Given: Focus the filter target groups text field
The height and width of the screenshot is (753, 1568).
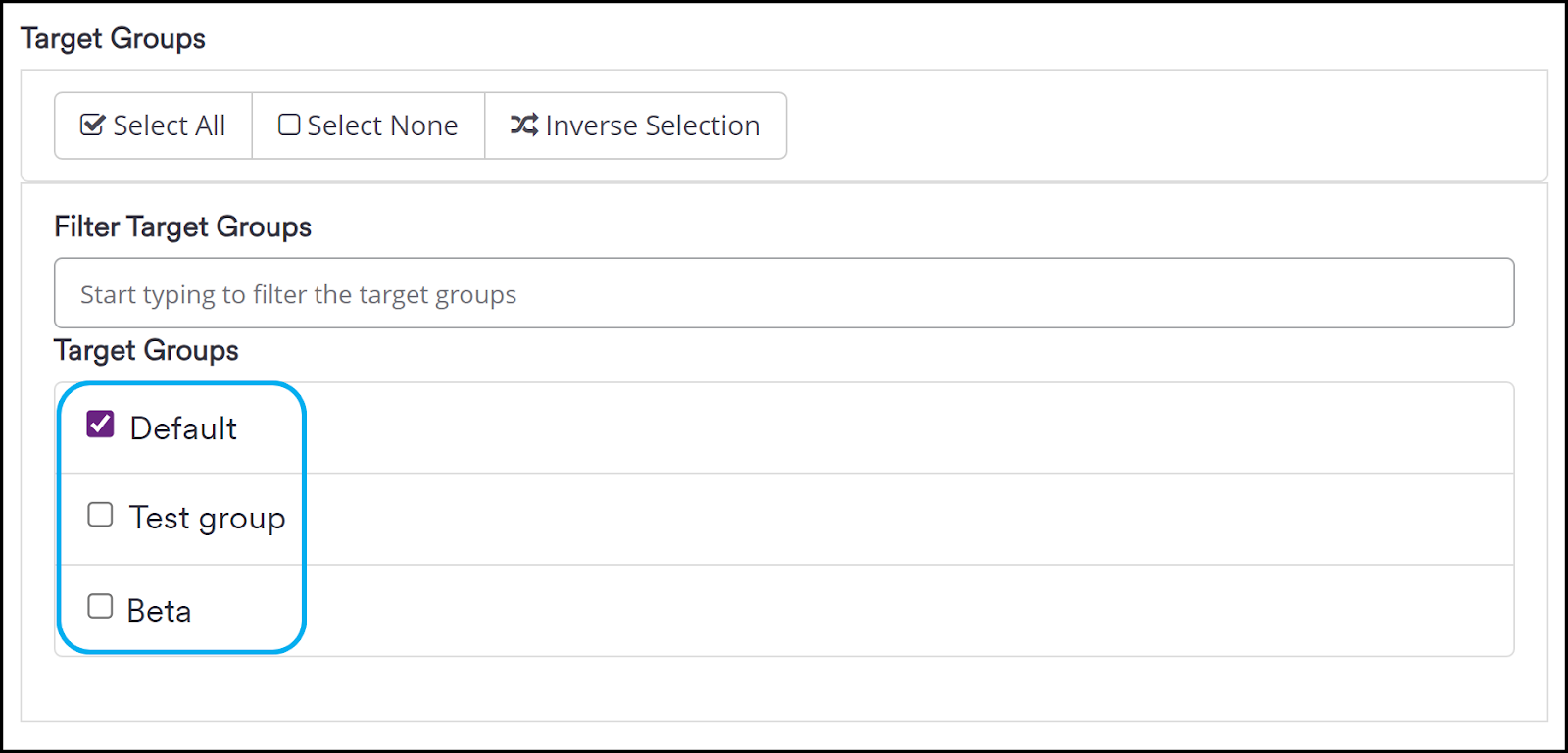Looking at the screenshot, I should (784, 293).
